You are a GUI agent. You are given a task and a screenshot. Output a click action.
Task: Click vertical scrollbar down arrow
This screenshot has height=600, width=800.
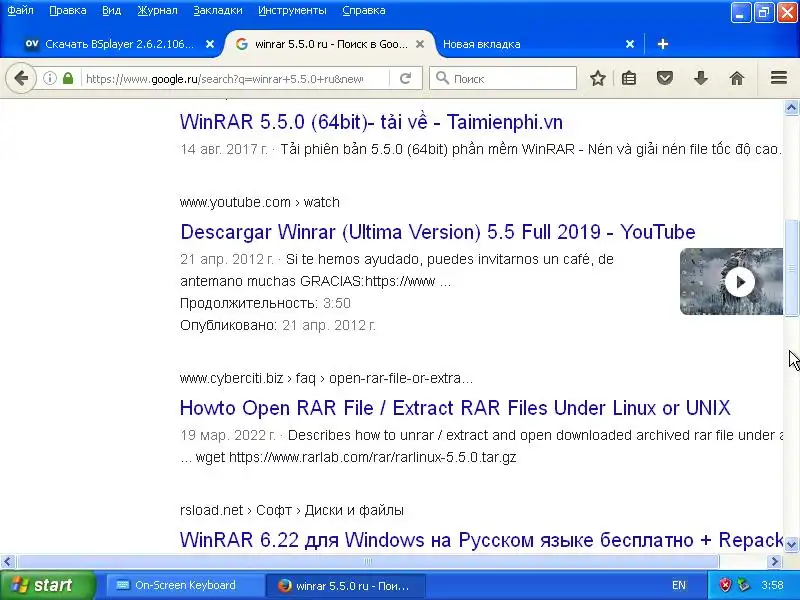click(x=791, y=544)
